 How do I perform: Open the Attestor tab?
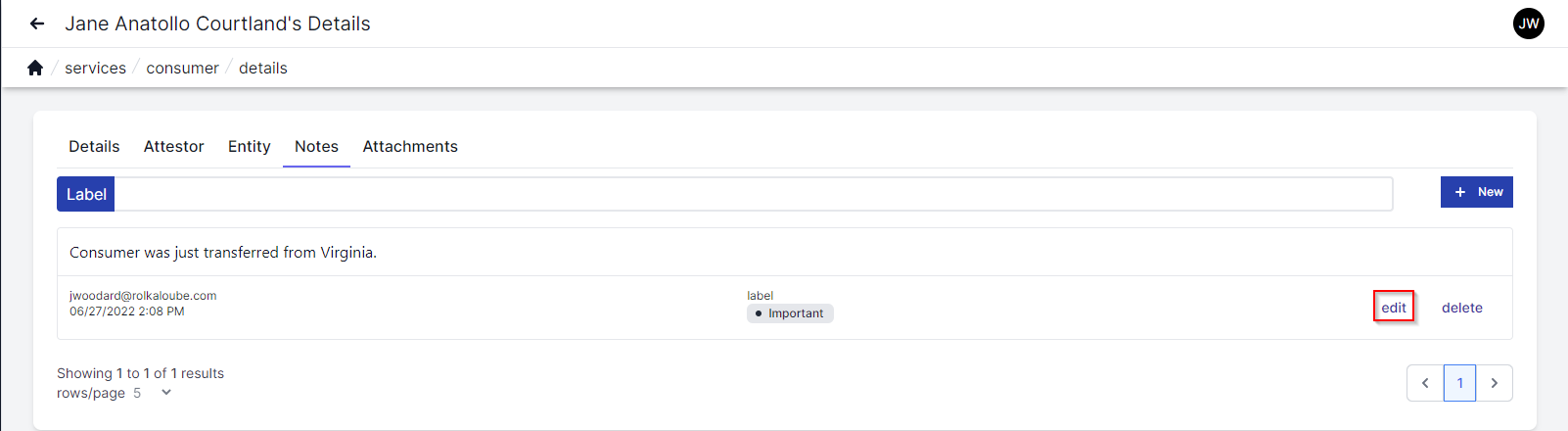pyautogui.click(x=173, y=146)
